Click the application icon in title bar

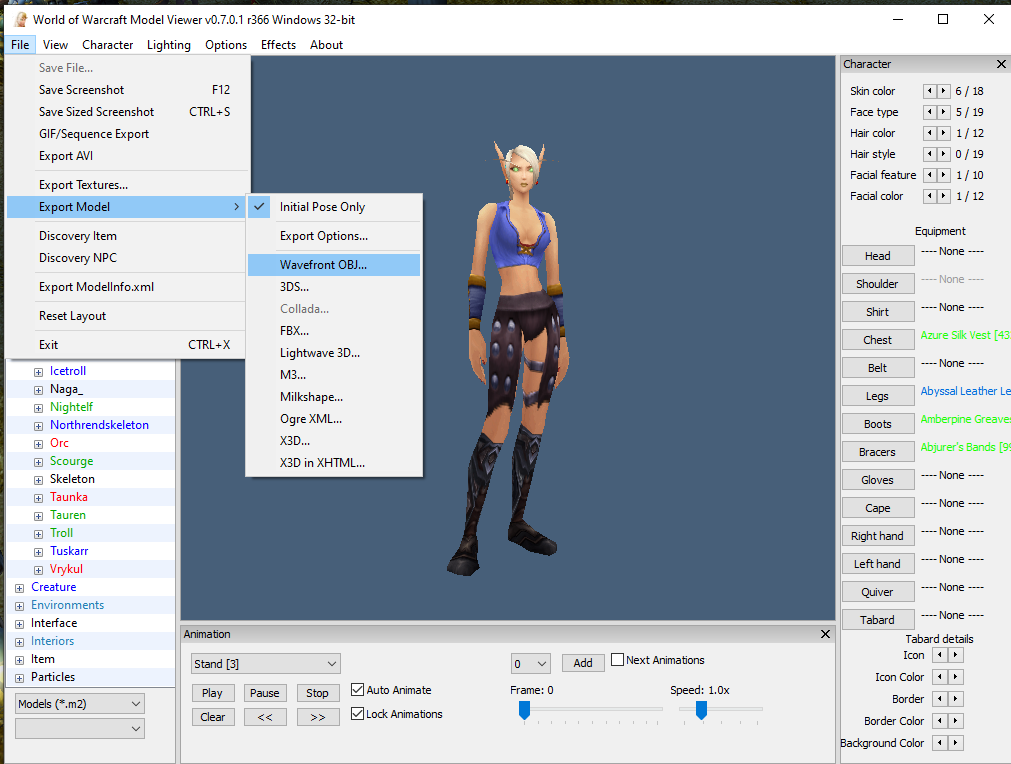click(x=20, y=19)
